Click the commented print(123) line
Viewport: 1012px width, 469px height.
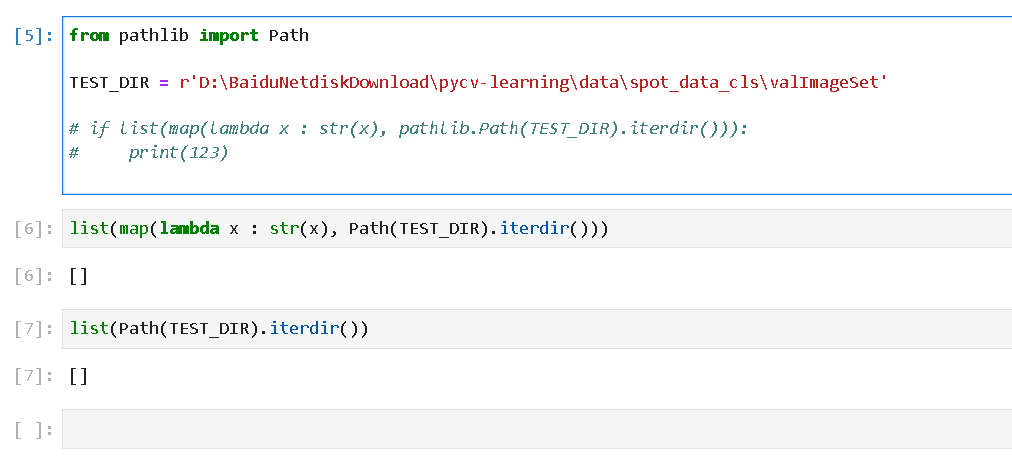149,154
